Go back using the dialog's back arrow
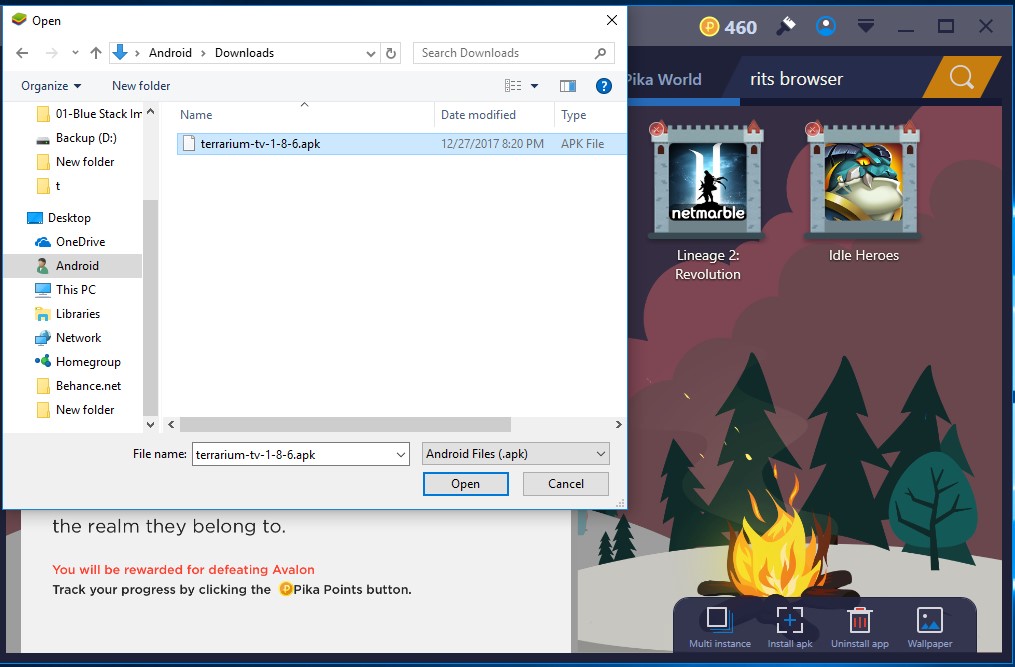Viewport: 1015px width, 667px height. point(22,53)
